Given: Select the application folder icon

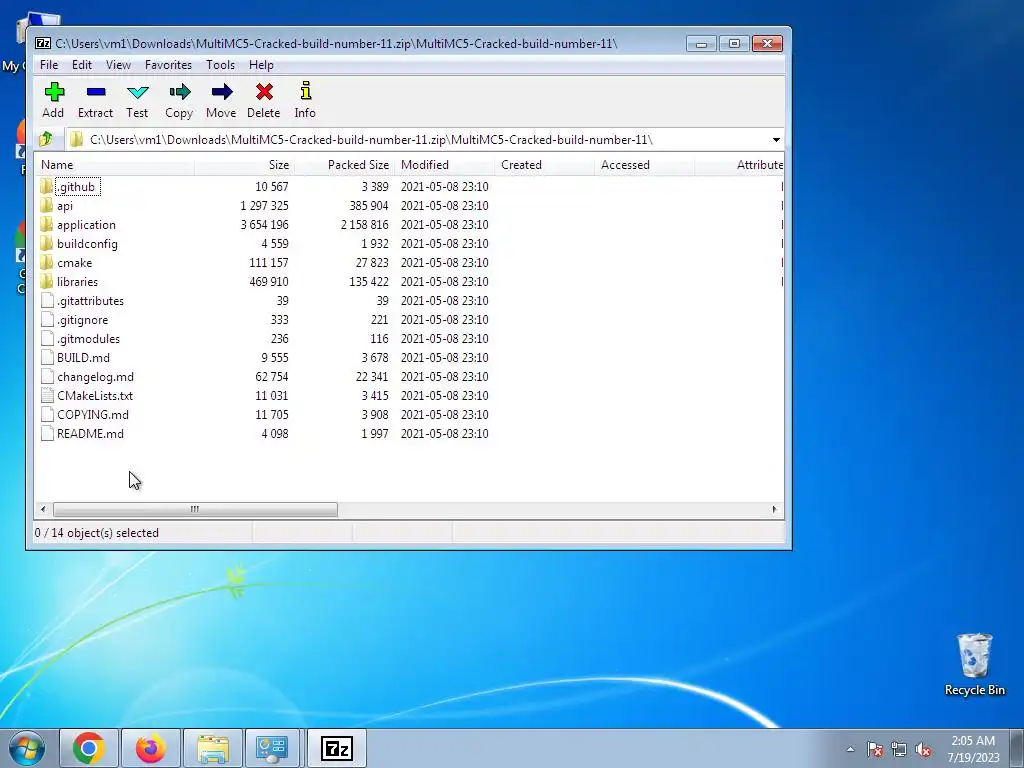Looking at the screenshot, I should coord(46,225).
